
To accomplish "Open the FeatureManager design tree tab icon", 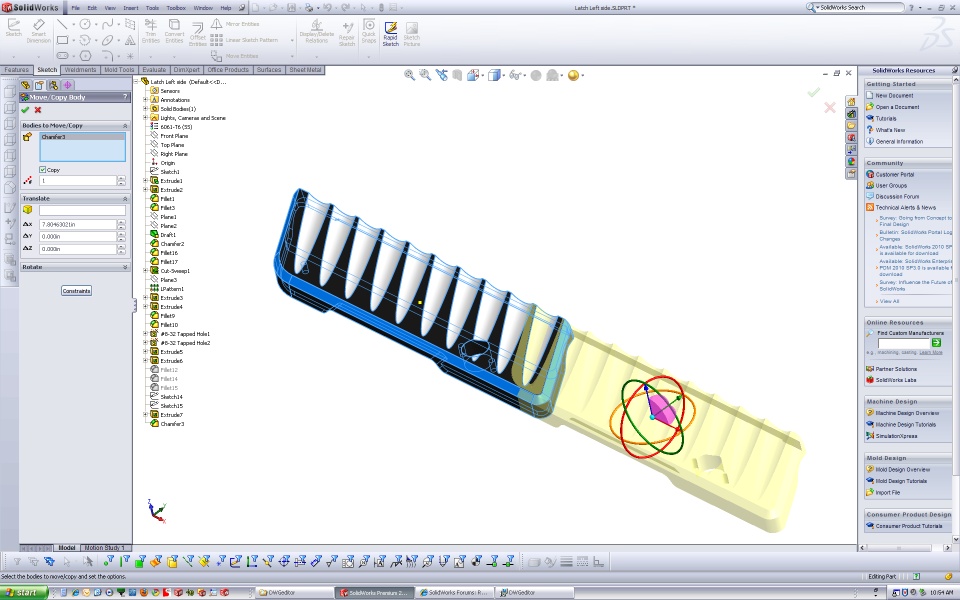I will [x=25, y=85].
